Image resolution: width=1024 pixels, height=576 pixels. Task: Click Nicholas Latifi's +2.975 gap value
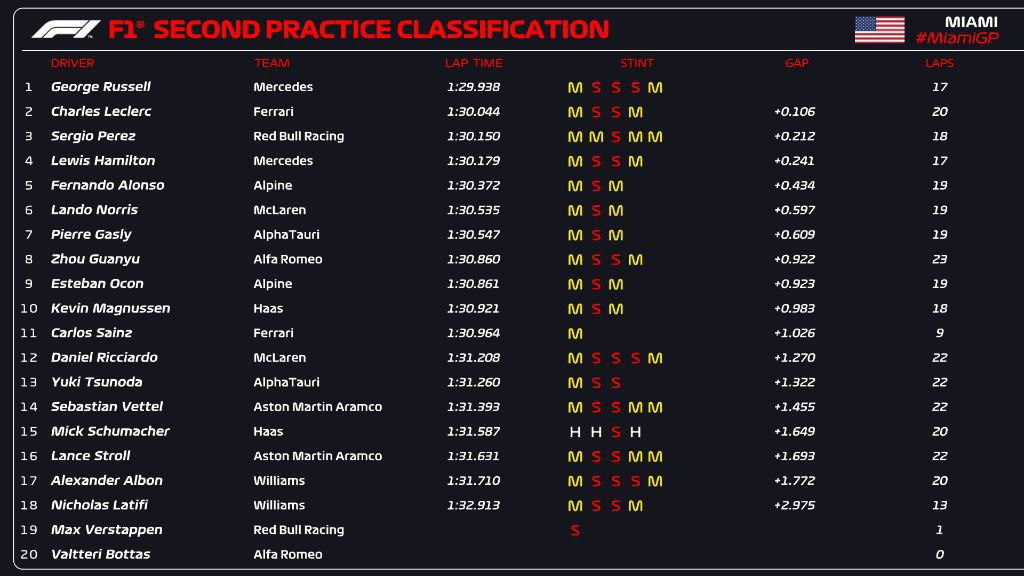[794, 506]
